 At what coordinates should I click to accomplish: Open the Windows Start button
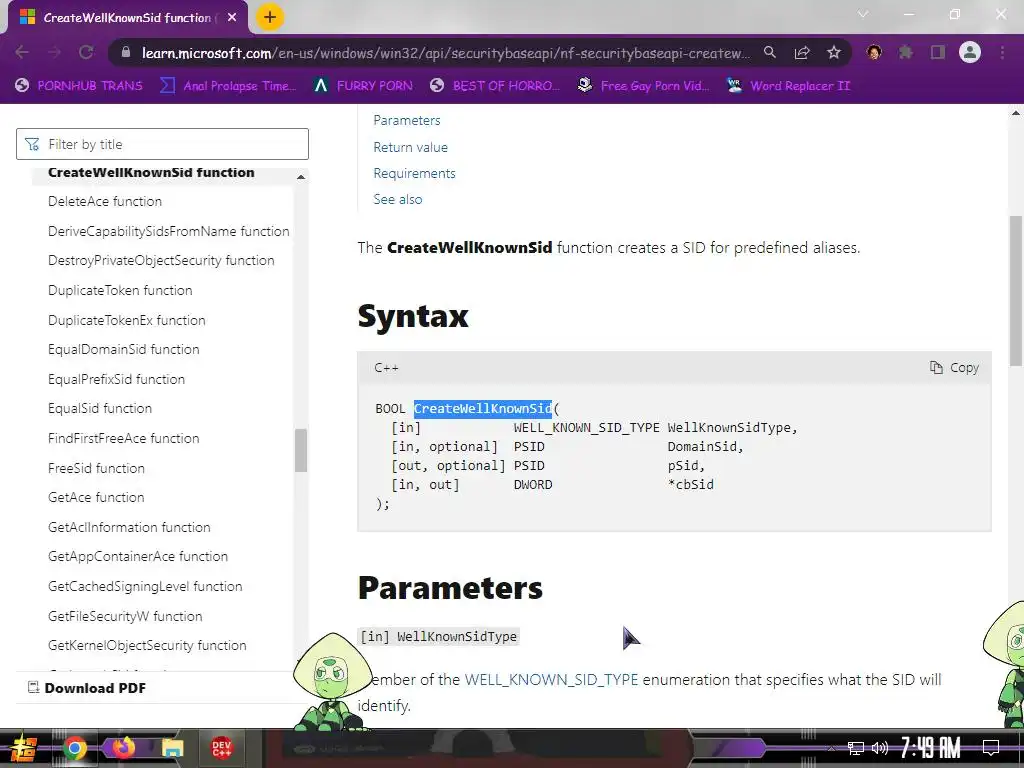pos(23,748)
